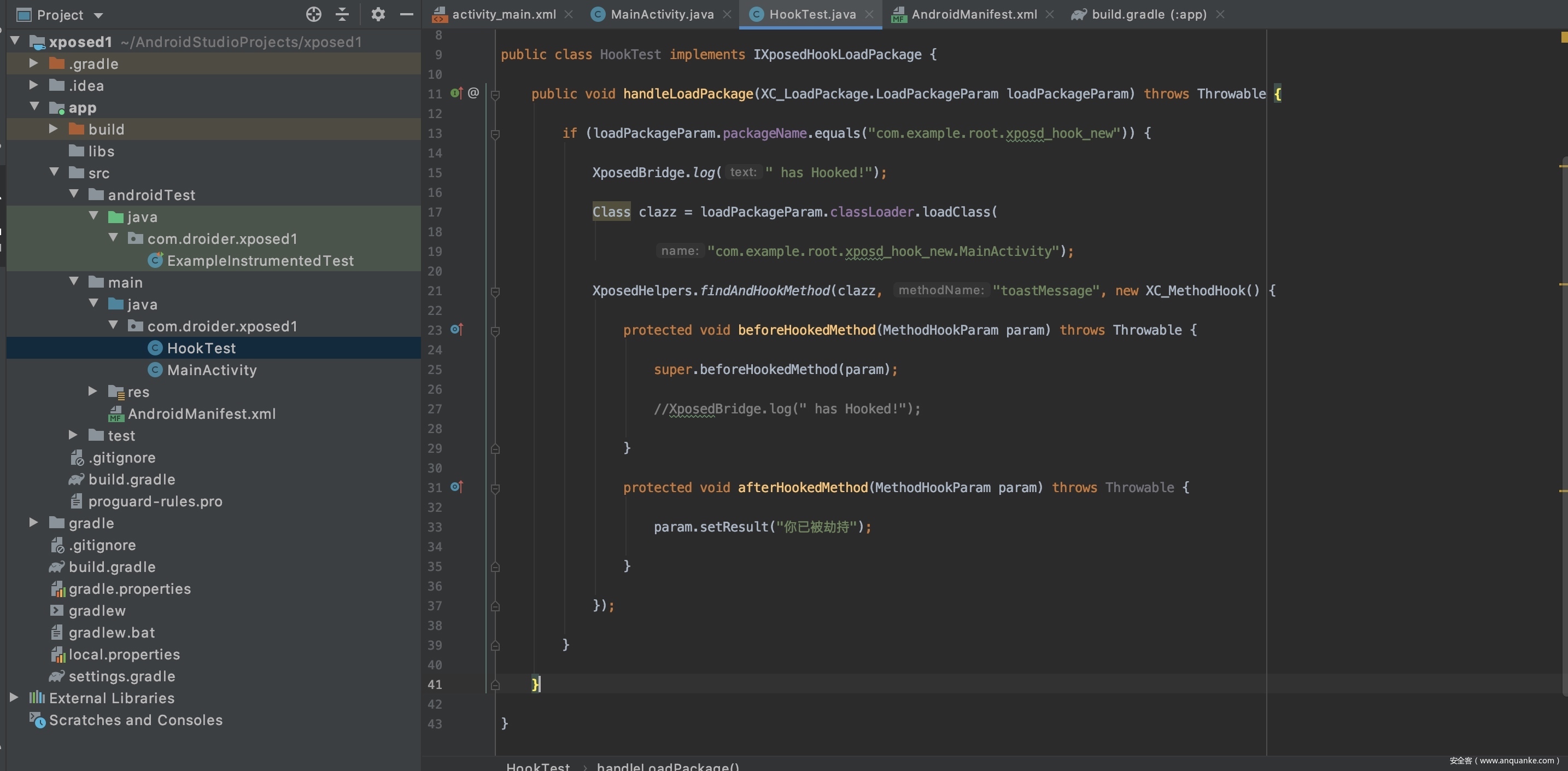Open the Project view dropdown
Screen dimensions: 1568x771
coord(98,15)
